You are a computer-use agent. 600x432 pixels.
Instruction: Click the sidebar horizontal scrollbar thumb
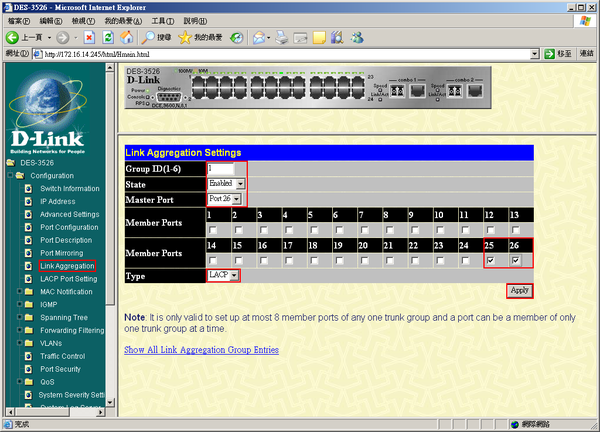[42, 412]
